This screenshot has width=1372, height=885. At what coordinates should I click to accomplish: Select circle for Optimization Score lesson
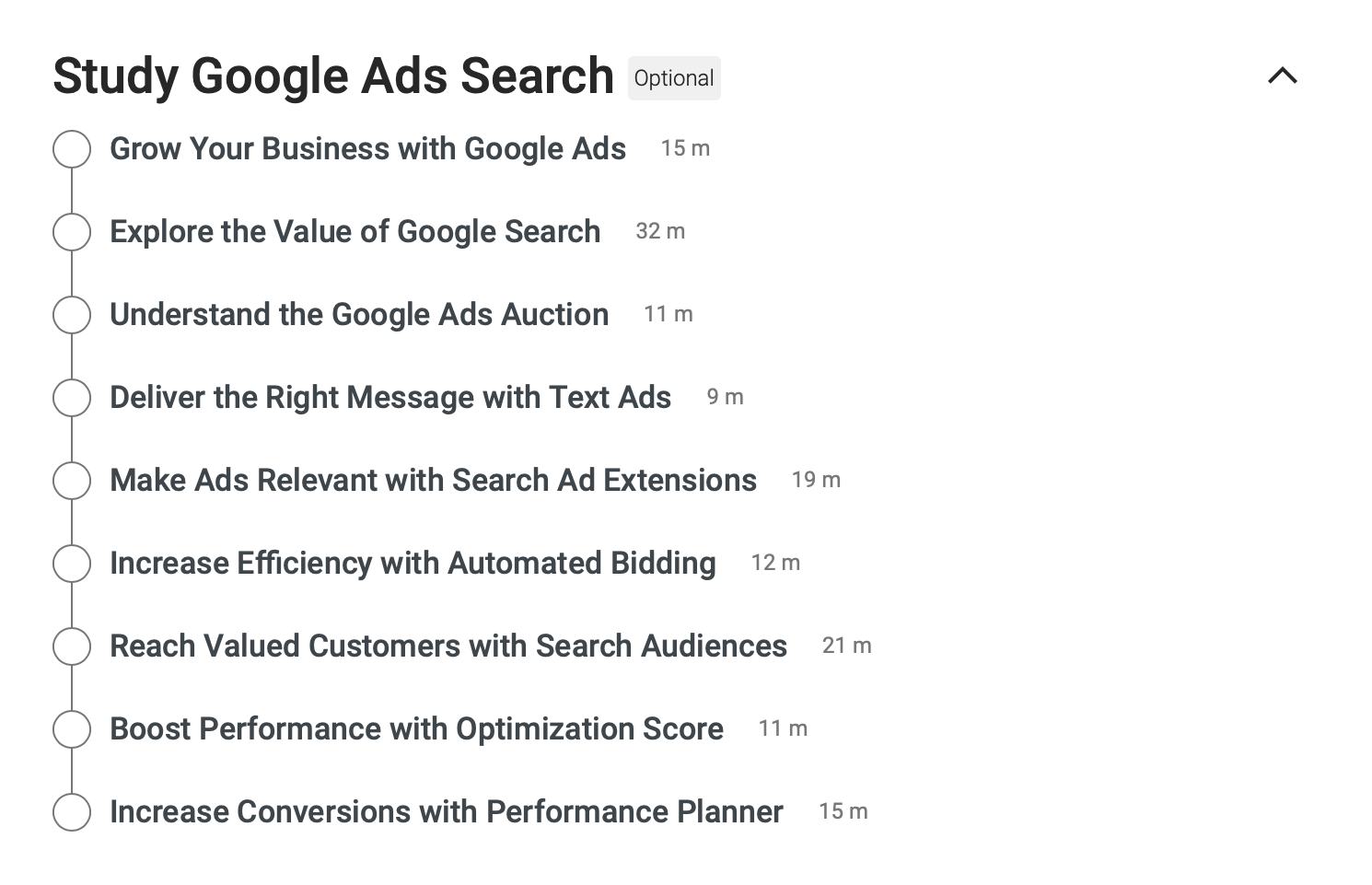tap(72, 729)
